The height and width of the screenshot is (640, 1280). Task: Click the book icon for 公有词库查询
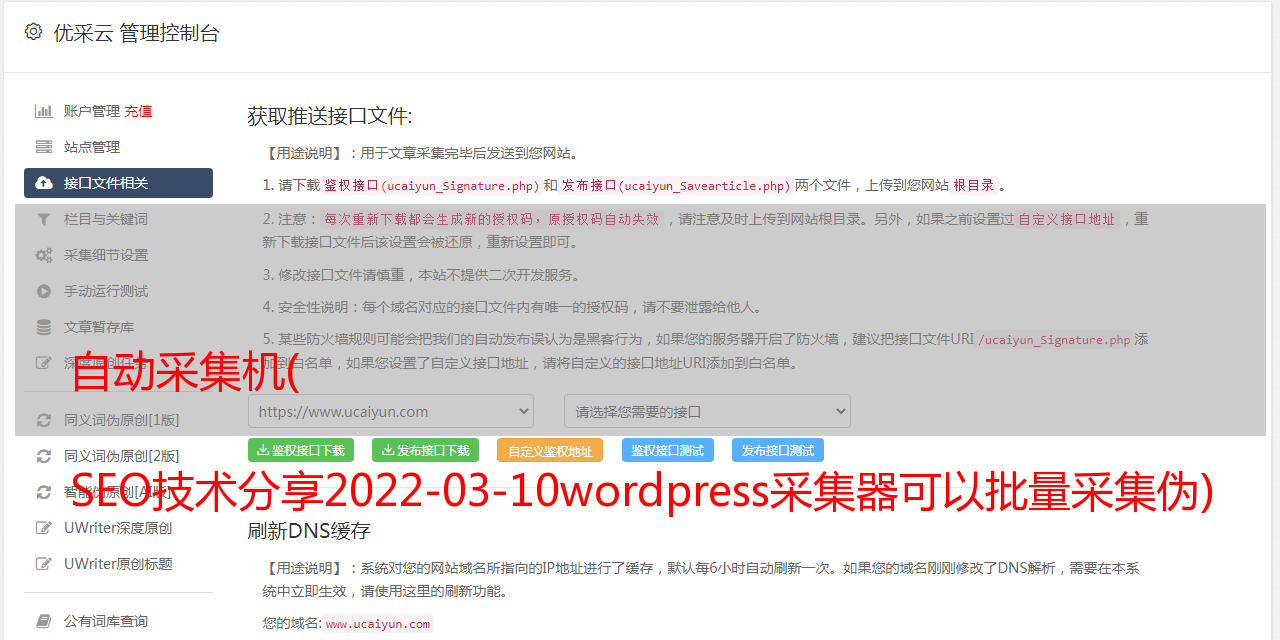pos(44,621)
